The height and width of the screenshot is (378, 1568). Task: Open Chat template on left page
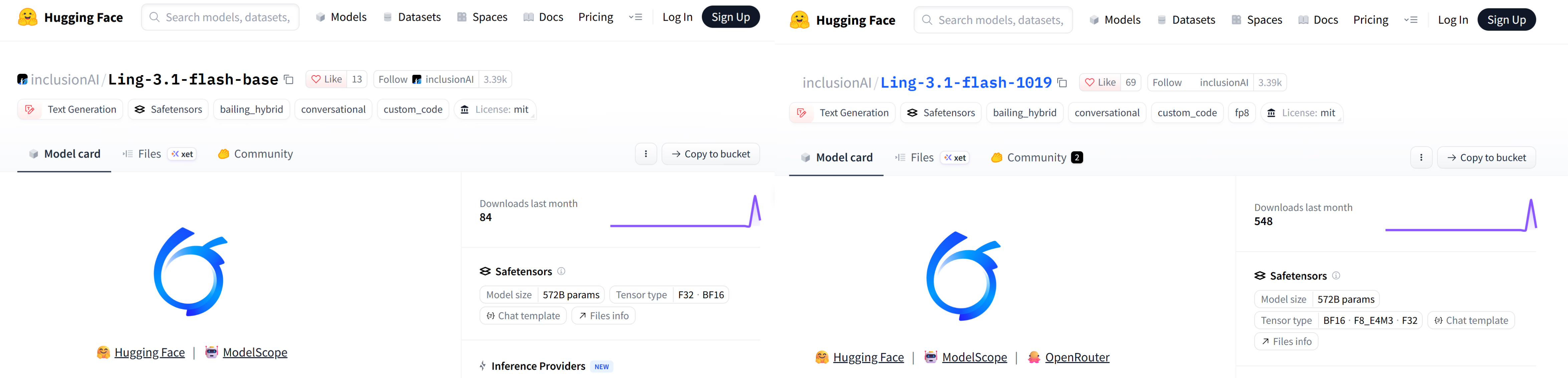pyautogui.click(x=523, y=316)
